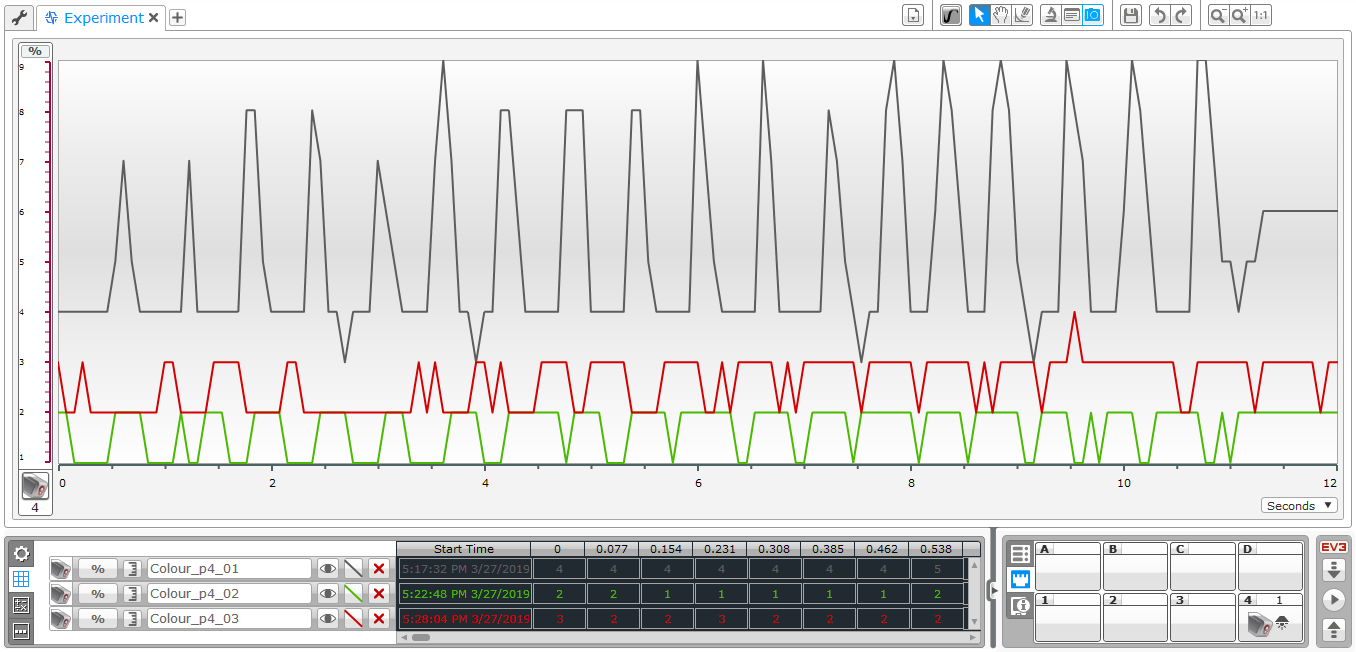Image resolution: width=1356 pixels, height=652 pixels.
Task: Change the green line color for Colour_p4_02
Action: 353,594
